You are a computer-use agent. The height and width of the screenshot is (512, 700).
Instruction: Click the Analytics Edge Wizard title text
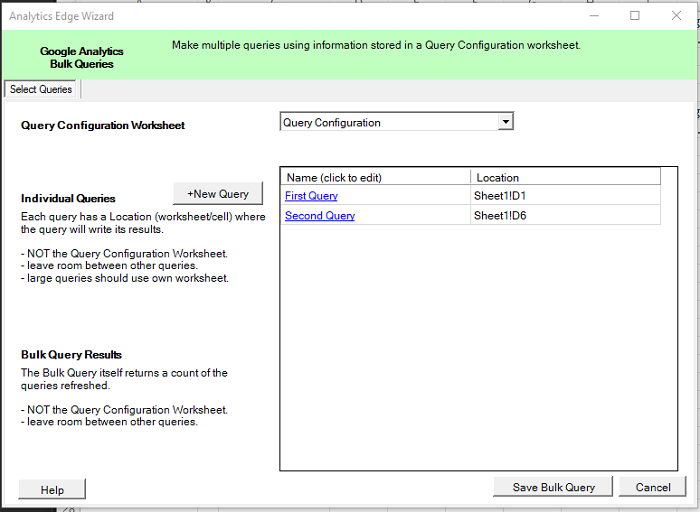tap(61, 16)
